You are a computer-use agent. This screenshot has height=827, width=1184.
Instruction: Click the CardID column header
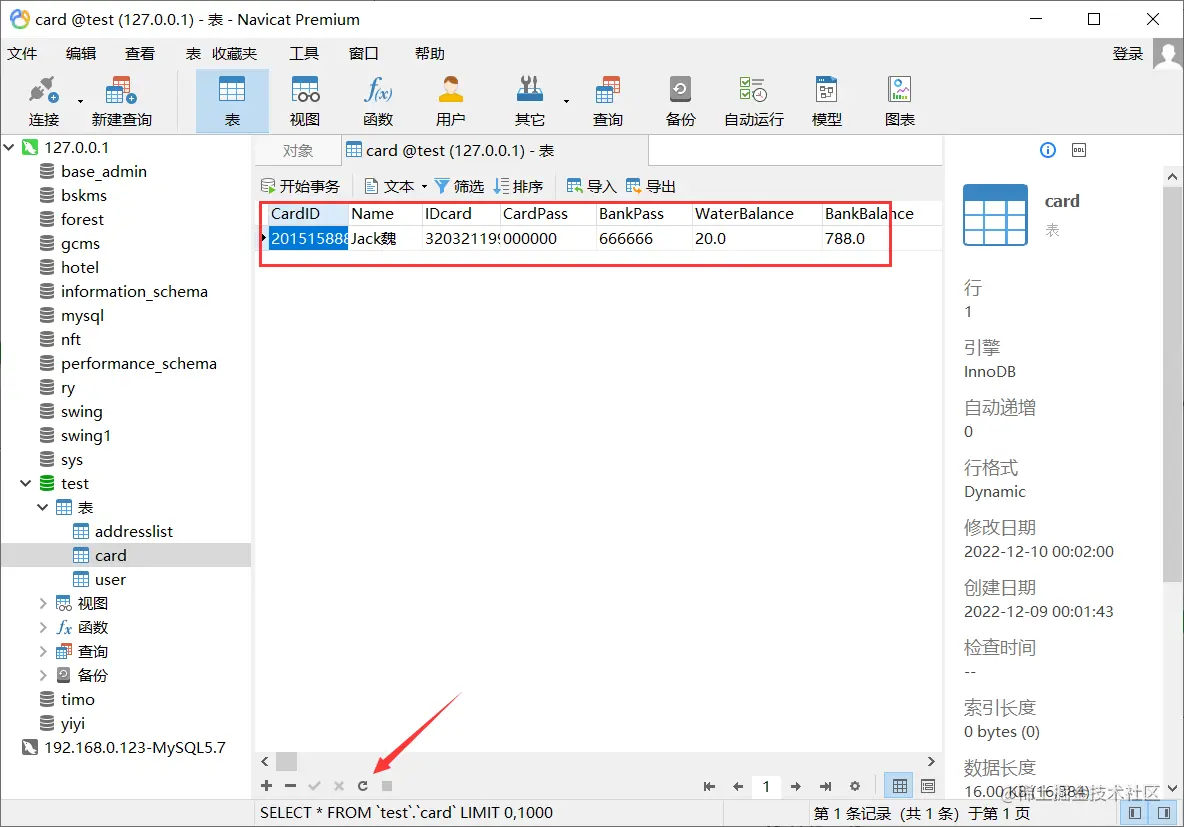(x=308, y=214)
